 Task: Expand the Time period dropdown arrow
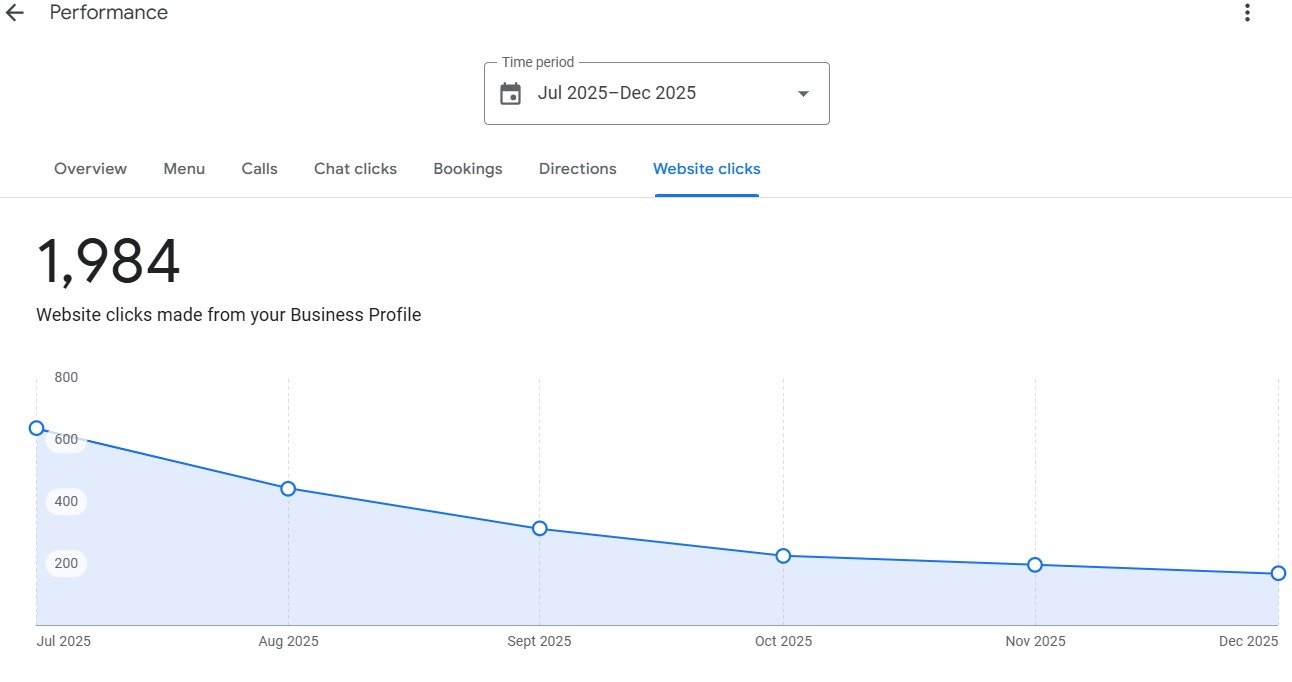coord(802,94)
